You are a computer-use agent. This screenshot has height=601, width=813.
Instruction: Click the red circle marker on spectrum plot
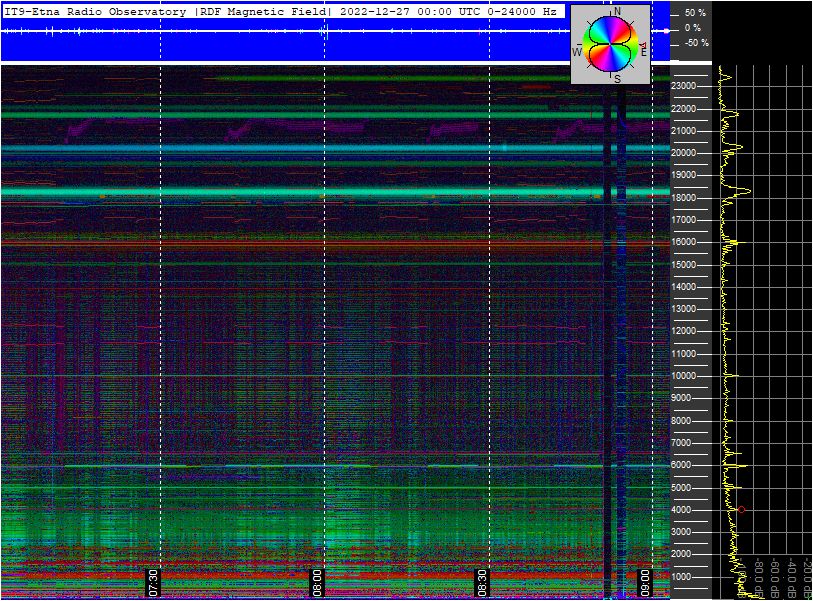(x=741, y=510)
